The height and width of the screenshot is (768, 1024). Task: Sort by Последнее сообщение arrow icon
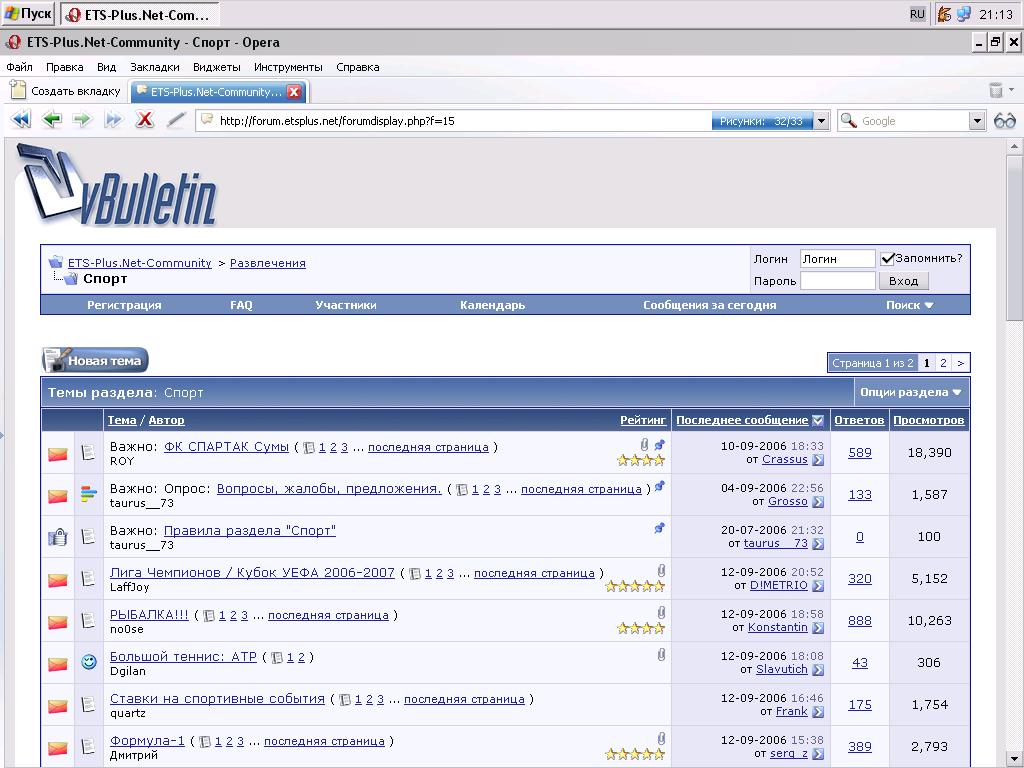click(x=818, y=420)
